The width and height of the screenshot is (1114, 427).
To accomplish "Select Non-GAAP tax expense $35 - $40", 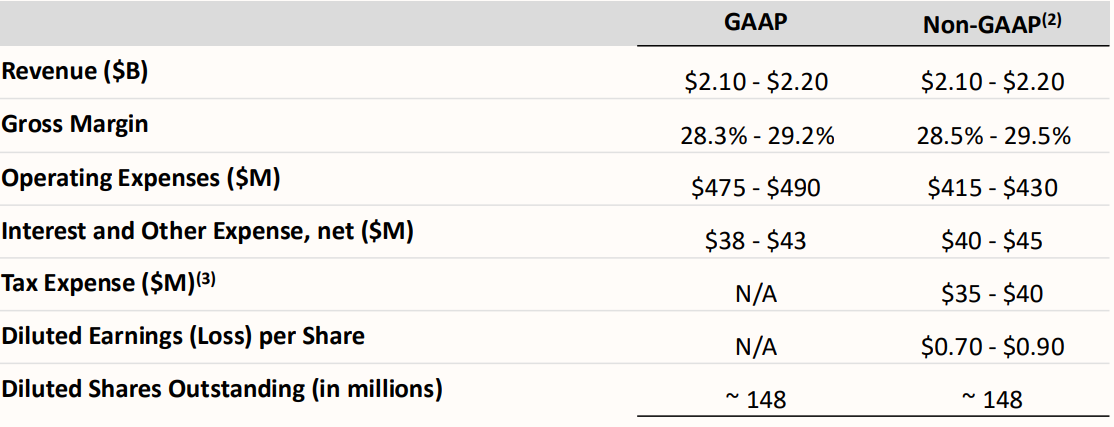I will (993, 294).
